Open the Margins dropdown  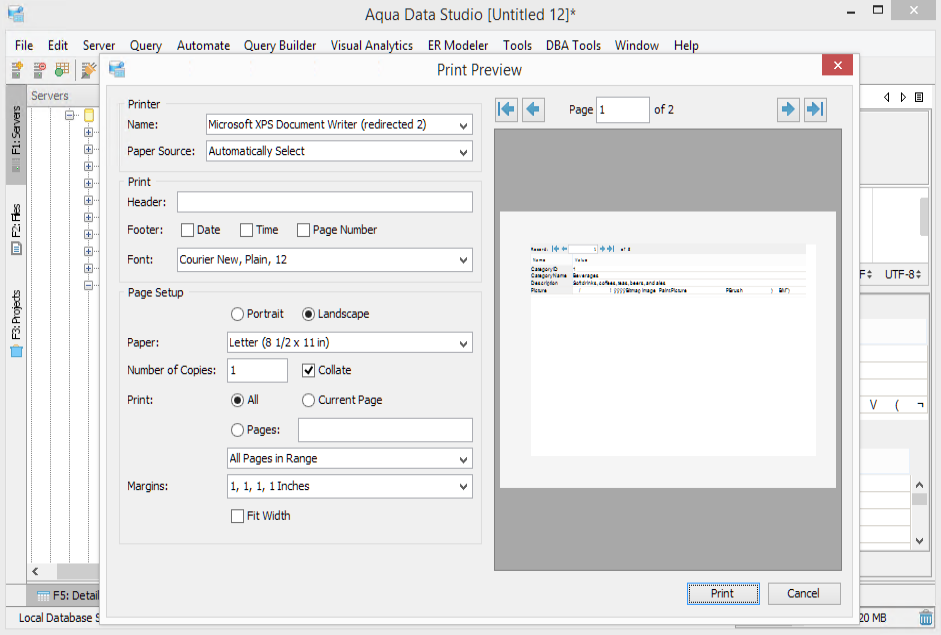click(x=350, y=486)
